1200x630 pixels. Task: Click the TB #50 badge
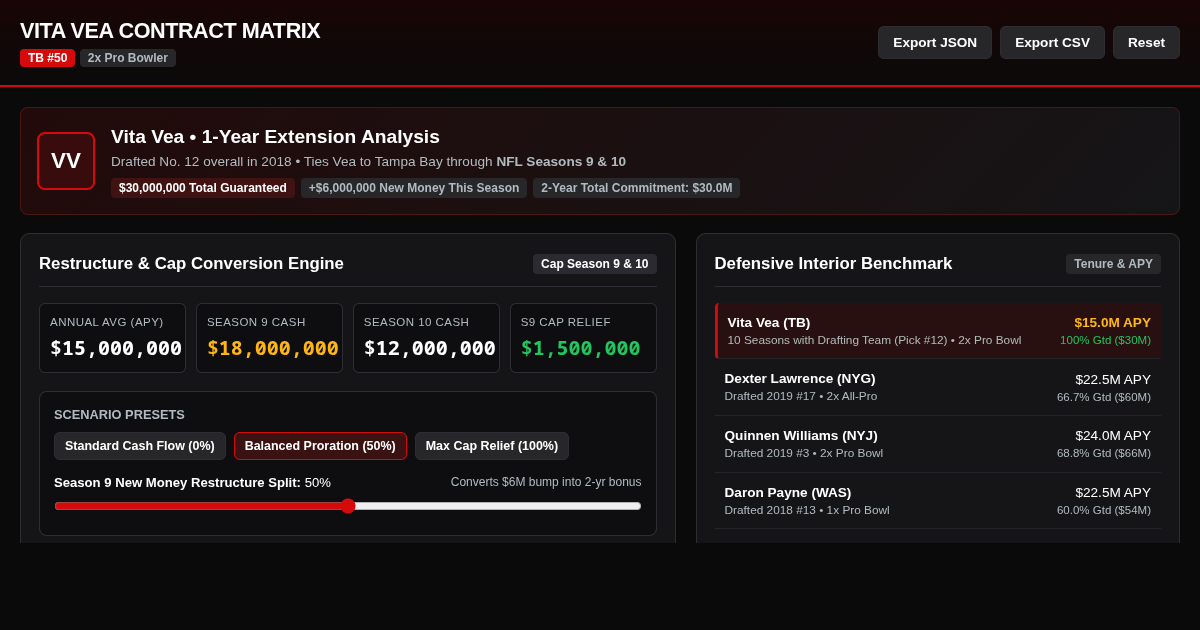[x=48, y=58]
